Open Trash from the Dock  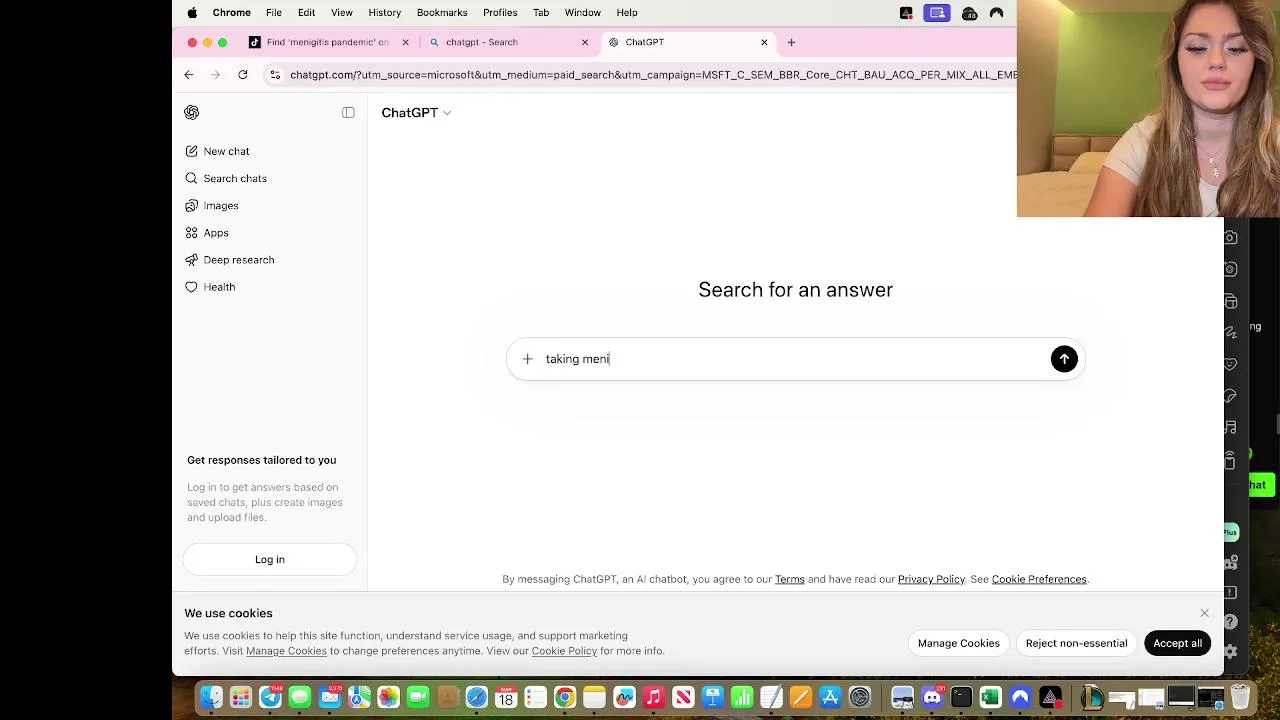pos(1240,697)
